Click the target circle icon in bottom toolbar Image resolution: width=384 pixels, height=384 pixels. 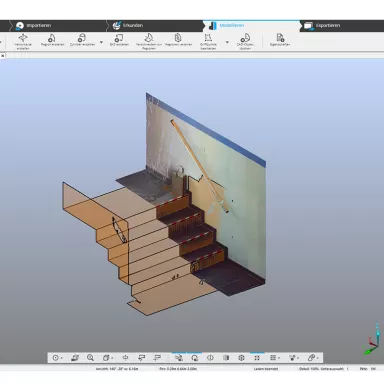pyautogui.click(x=55, y=358)
